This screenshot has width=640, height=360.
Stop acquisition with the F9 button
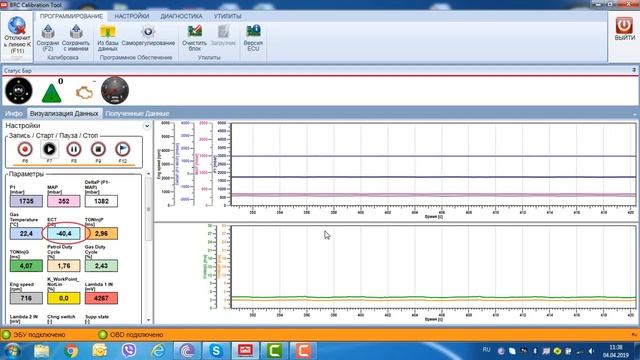pyautogui.click(x=98, y=149)
